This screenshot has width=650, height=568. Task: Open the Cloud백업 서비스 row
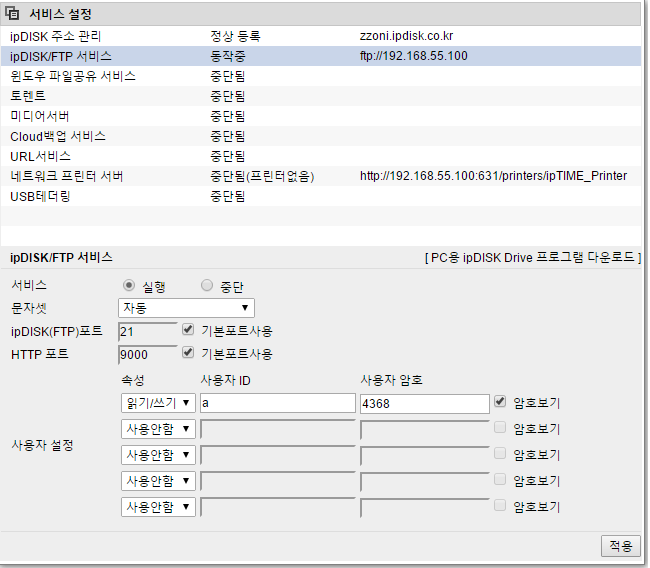[x=321, y=136]
